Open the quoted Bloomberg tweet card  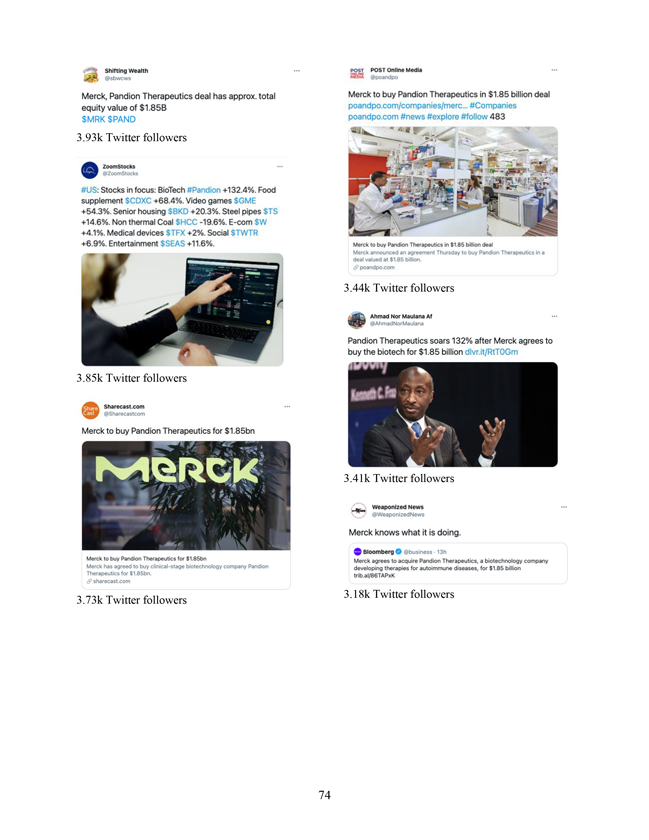tap(458, 564)
